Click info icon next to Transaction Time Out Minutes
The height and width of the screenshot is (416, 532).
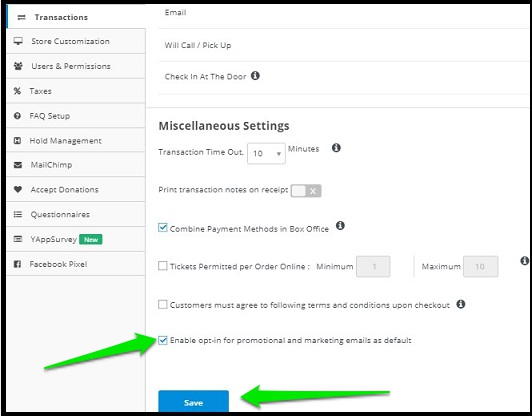tap(336, 148)
